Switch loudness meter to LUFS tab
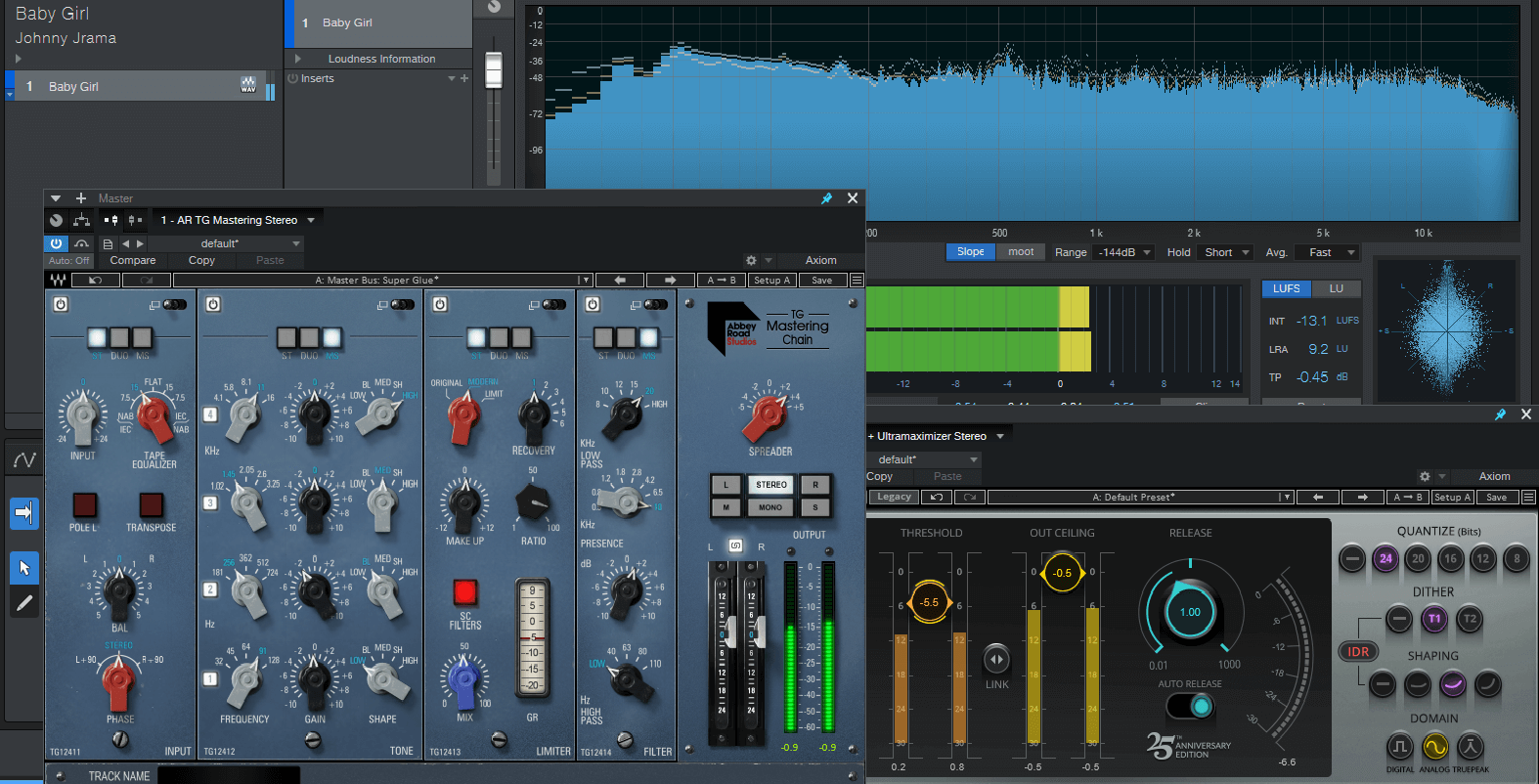Screen dimensions: 1539x784 pyautogui.click(x=1286, y=288)
